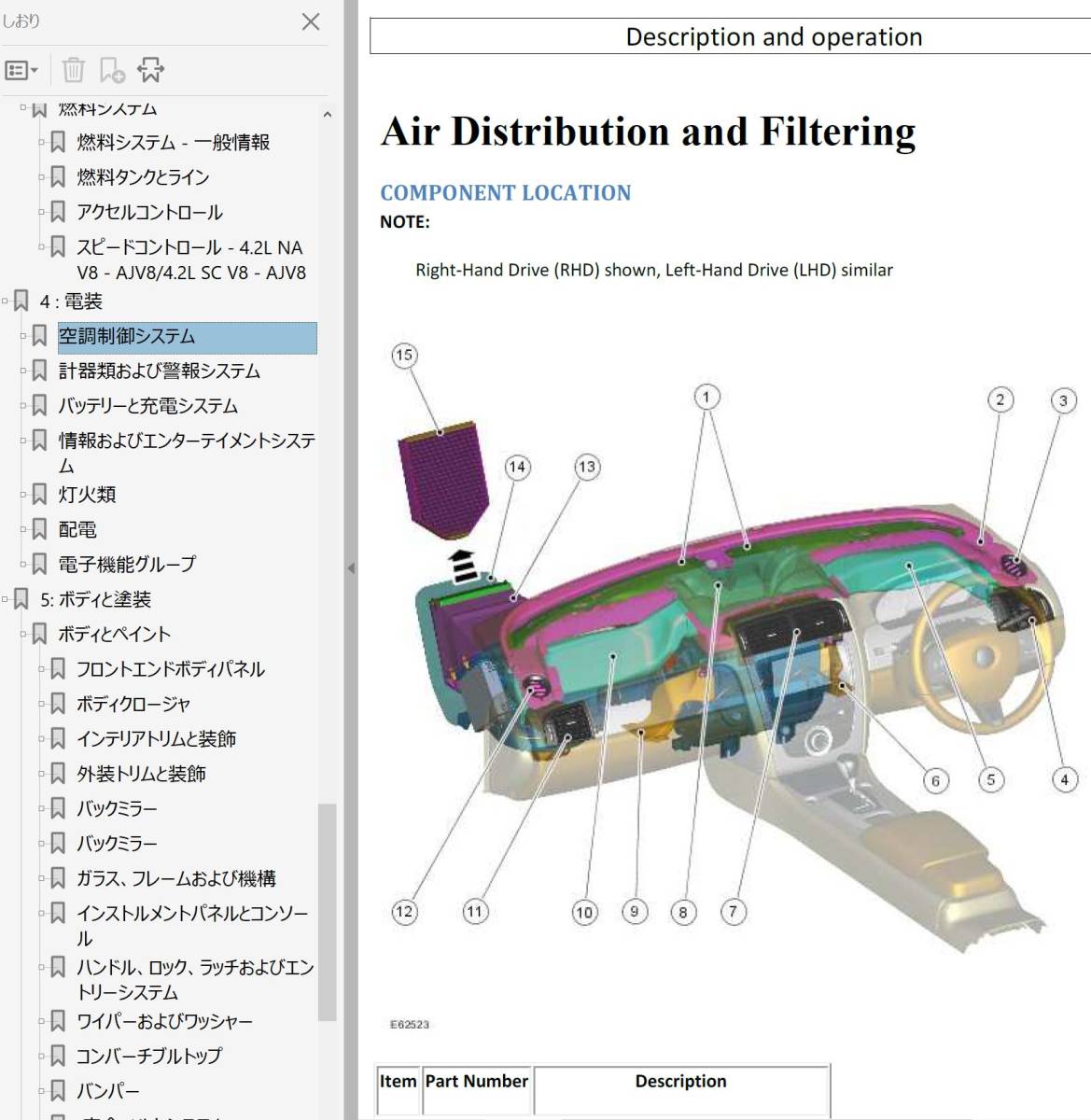
Task: Click bookmark icon beside ボディクロージャ
Action: click(x=58, y=704)
